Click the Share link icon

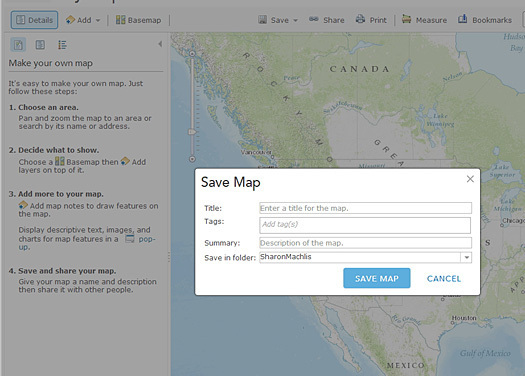point(314,19)
